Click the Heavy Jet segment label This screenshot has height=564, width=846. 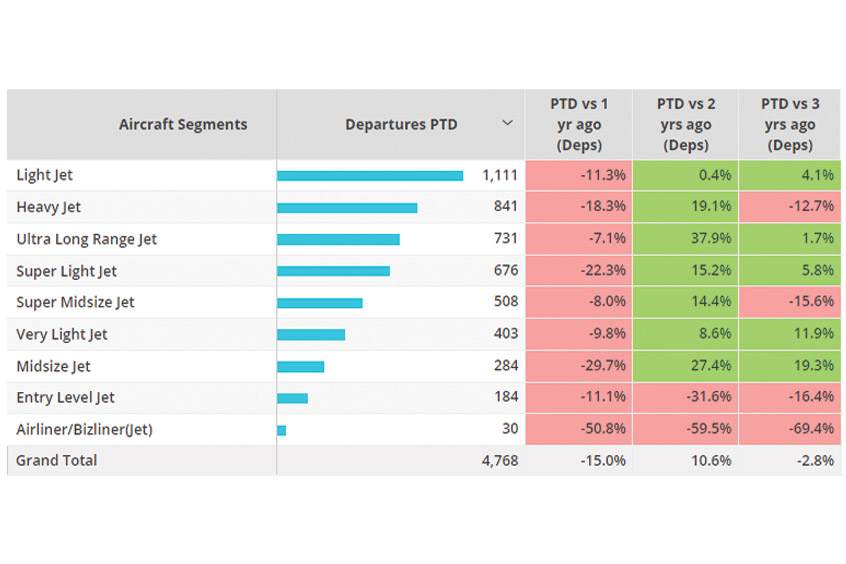49,207
